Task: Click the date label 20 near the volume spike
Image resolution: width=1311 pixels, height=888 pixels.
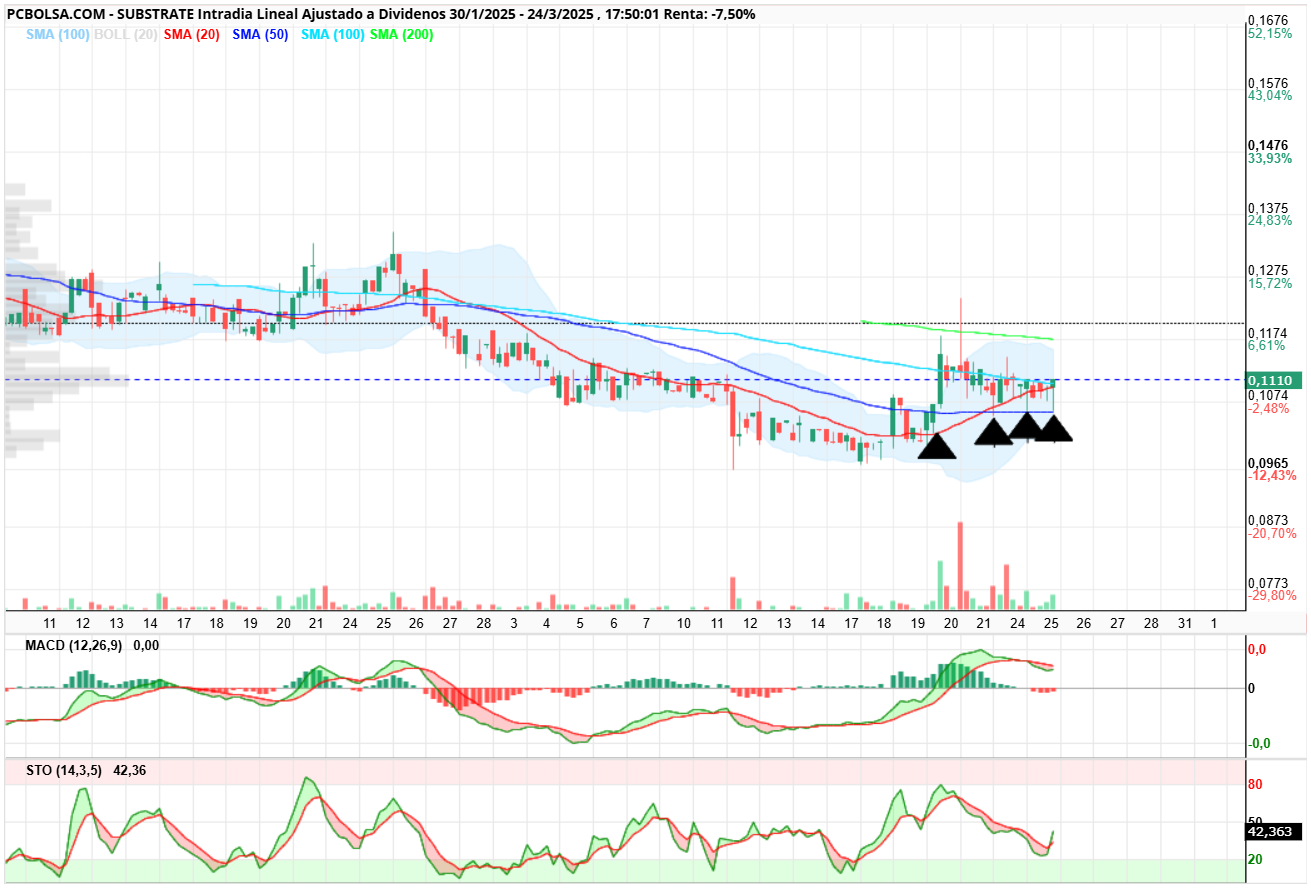Action: (x=951, y=622)
